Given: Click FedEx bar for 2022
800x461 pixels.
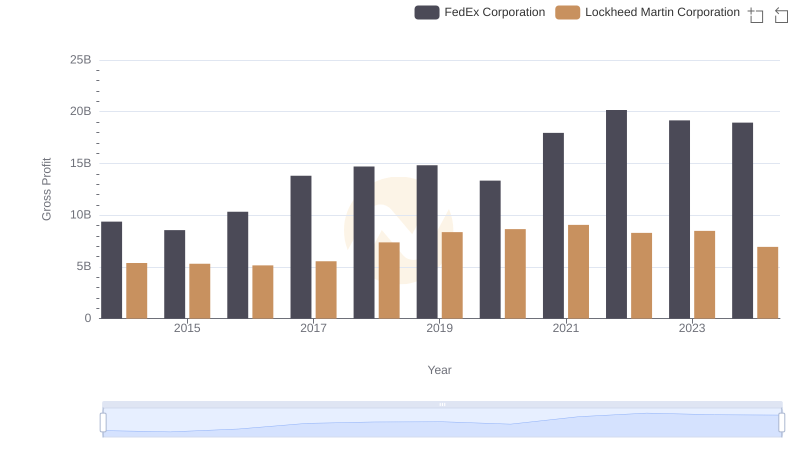Looking at the screenshot, I should tap(616, 214).
